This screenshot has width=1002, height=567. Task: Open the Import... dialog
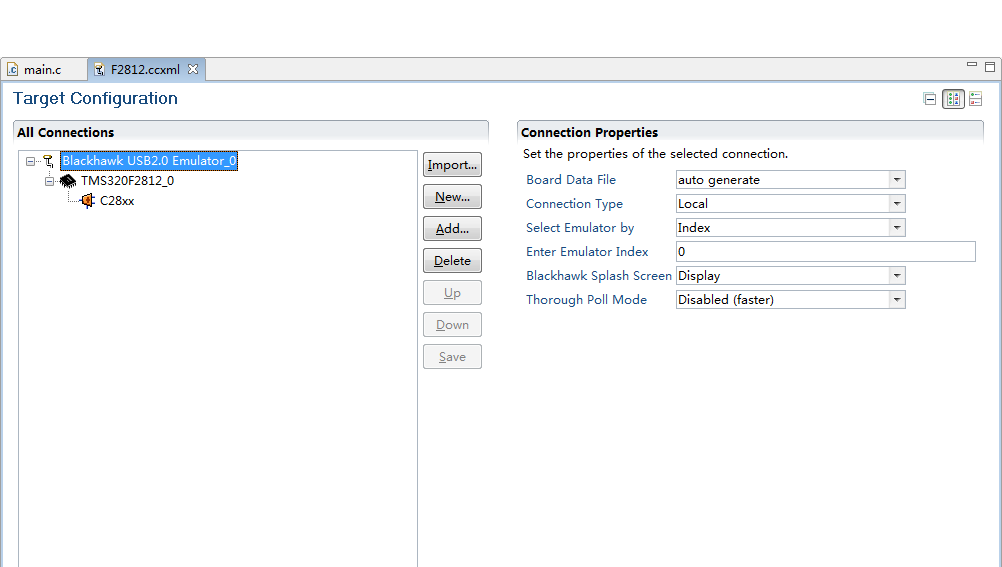(x=452, y=165)
